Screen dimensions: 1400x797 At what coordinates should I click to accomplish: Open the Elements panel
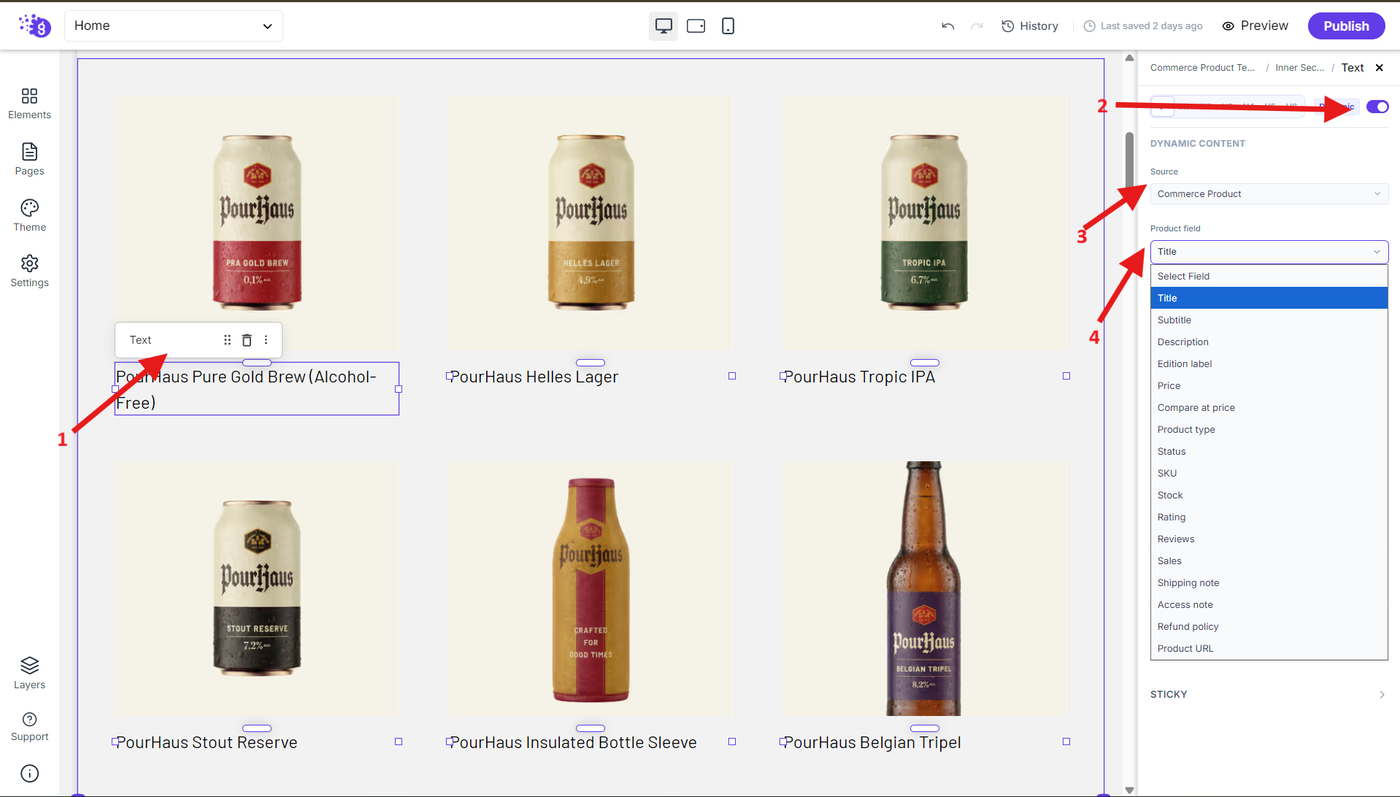pos(29,103)
